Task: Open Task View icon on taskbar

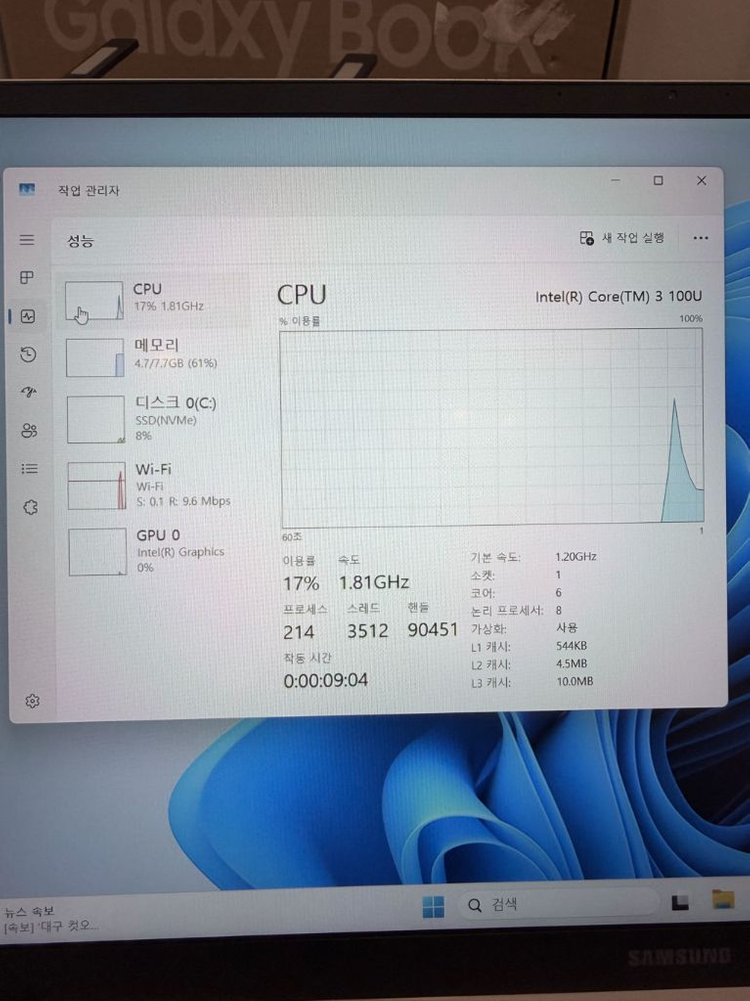Action: (x=680, y=902)
